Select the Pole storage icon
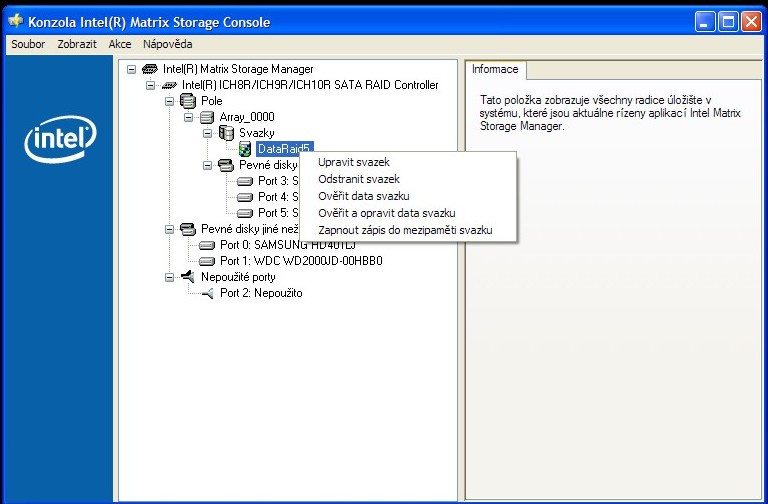This screenshot has width=768, height=504. [188, 101]
